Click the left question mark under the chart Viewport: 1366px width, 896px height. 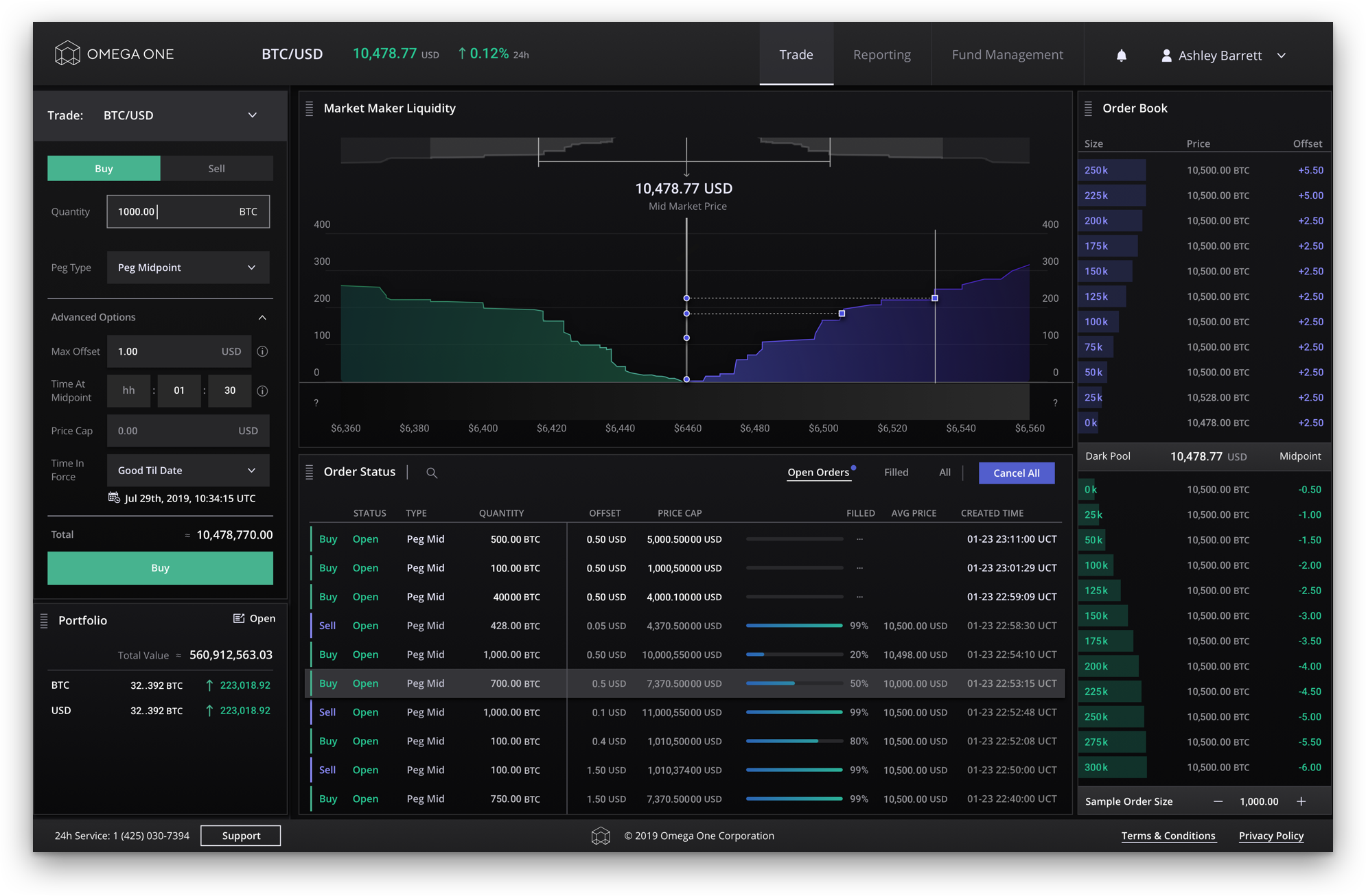pos(316,403)
